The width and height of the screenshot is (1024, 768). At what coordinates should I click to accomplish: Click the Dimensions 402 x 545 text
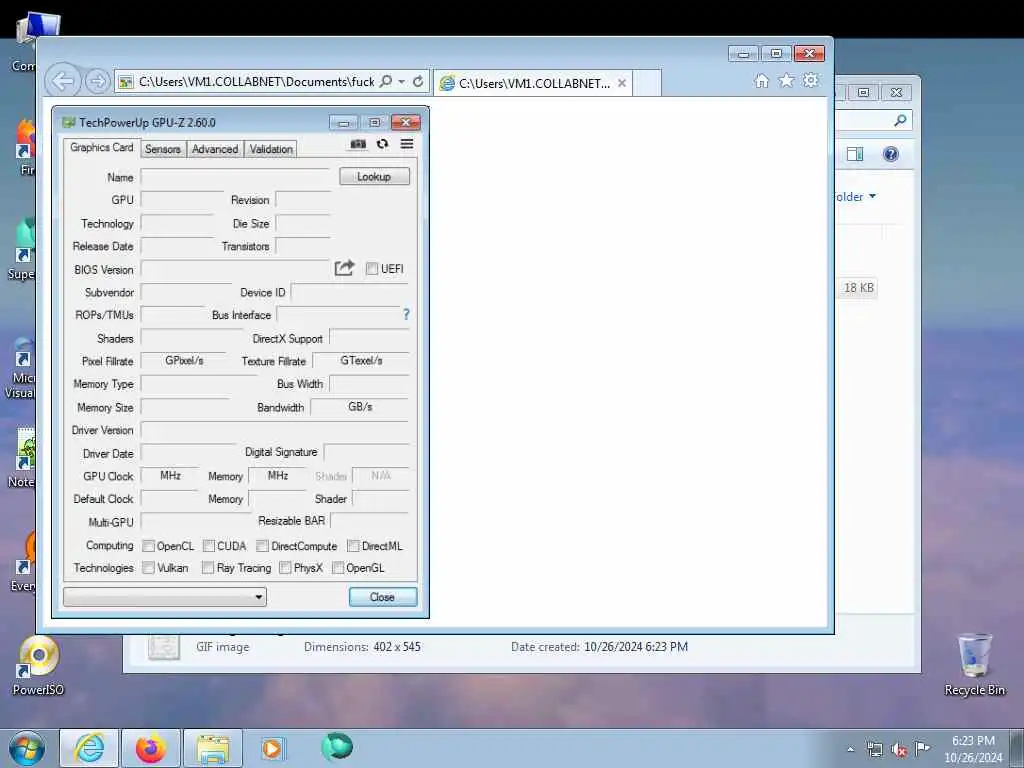pyautogui.click(x=362, y=647)
